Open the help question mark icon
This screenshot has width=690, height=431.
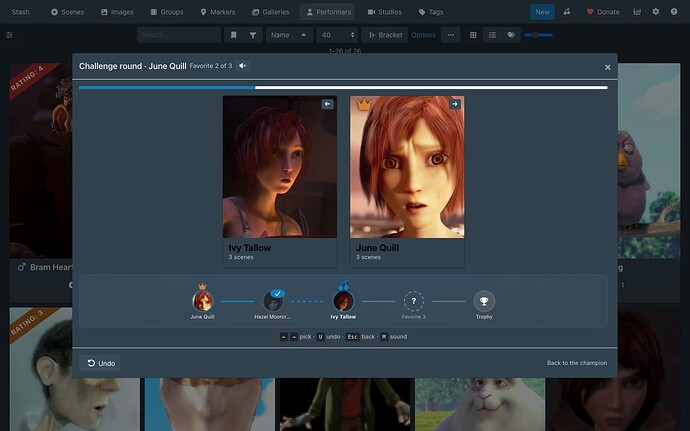coord(674,12)
